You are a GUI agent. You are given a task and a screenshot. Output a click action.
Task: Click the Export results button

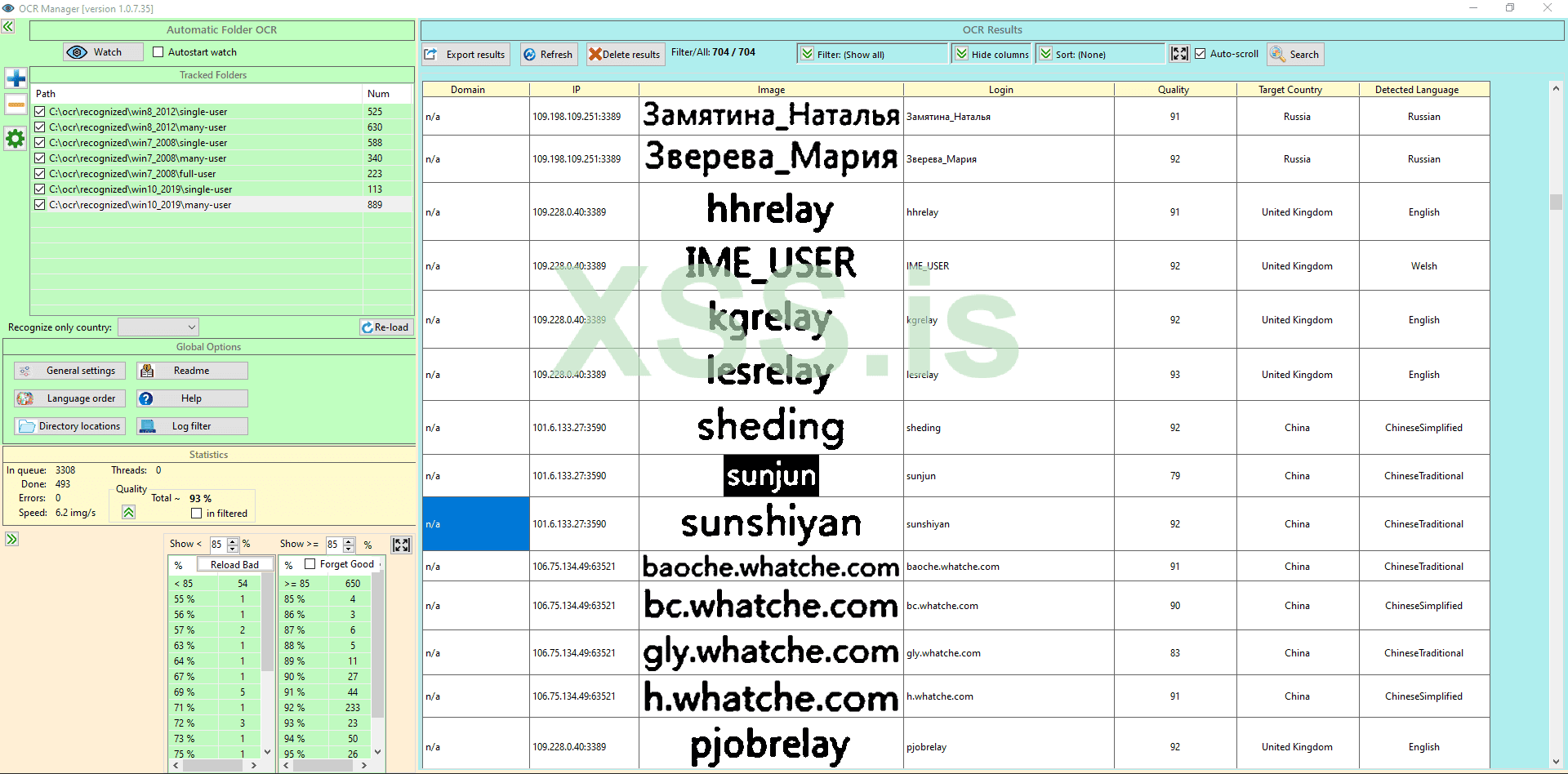click(465, 54)
